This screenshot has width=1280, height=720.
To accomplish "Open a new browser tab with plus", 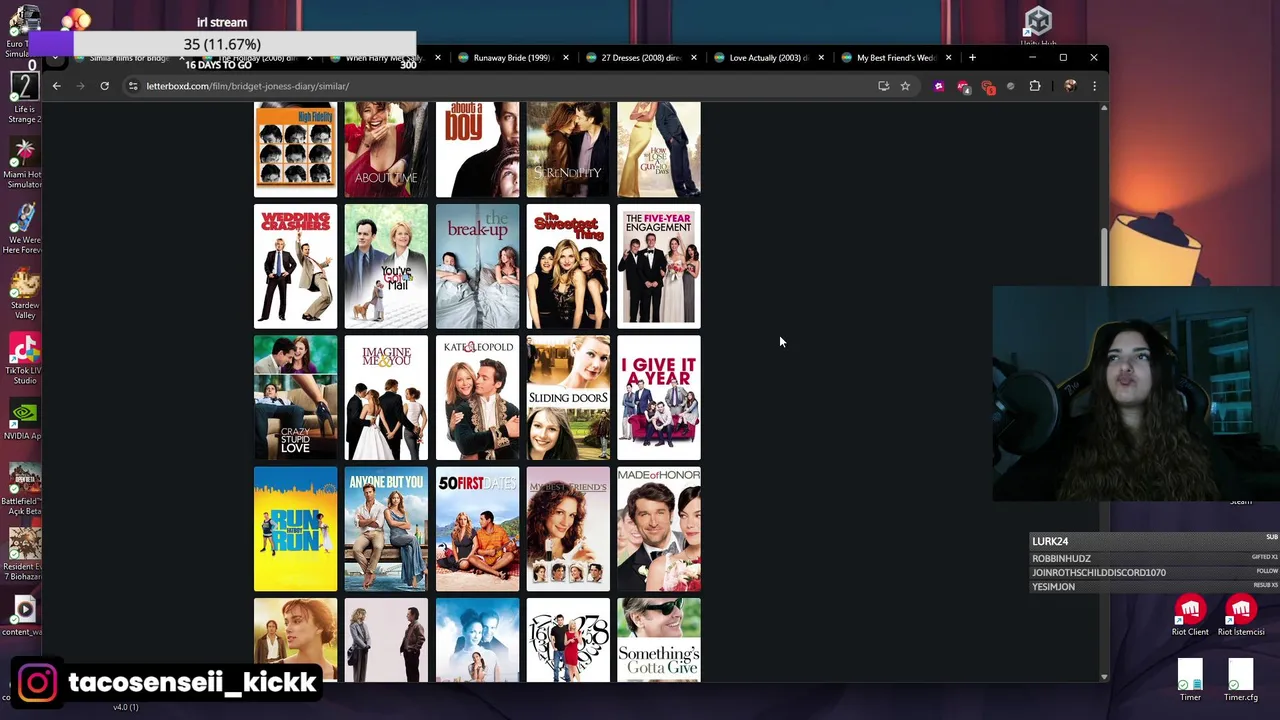I will point(972,57).
